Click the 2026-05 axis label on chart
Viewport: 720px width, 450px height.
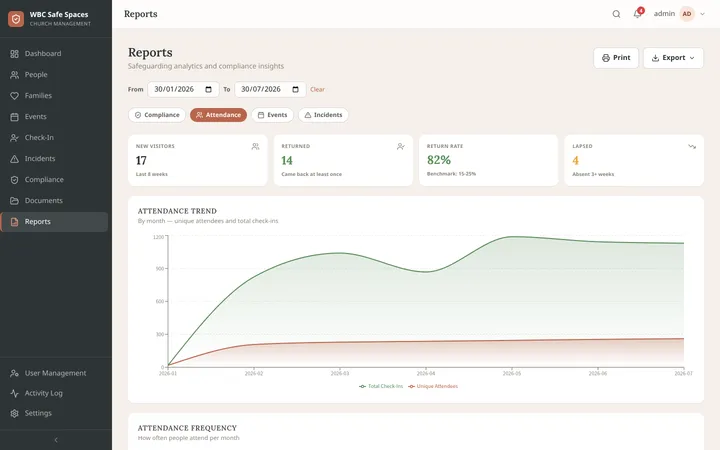coord(512,373)
